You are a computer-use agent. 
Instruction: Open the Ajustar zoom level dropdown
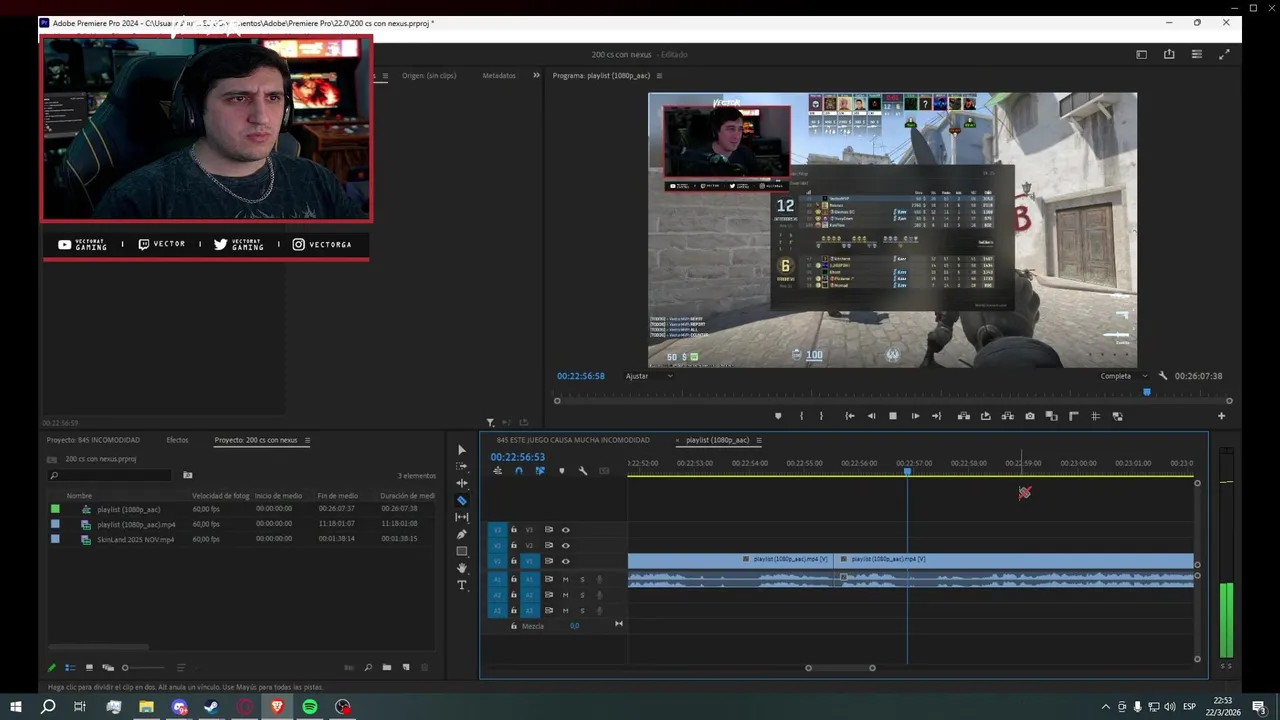coord(649,376)
